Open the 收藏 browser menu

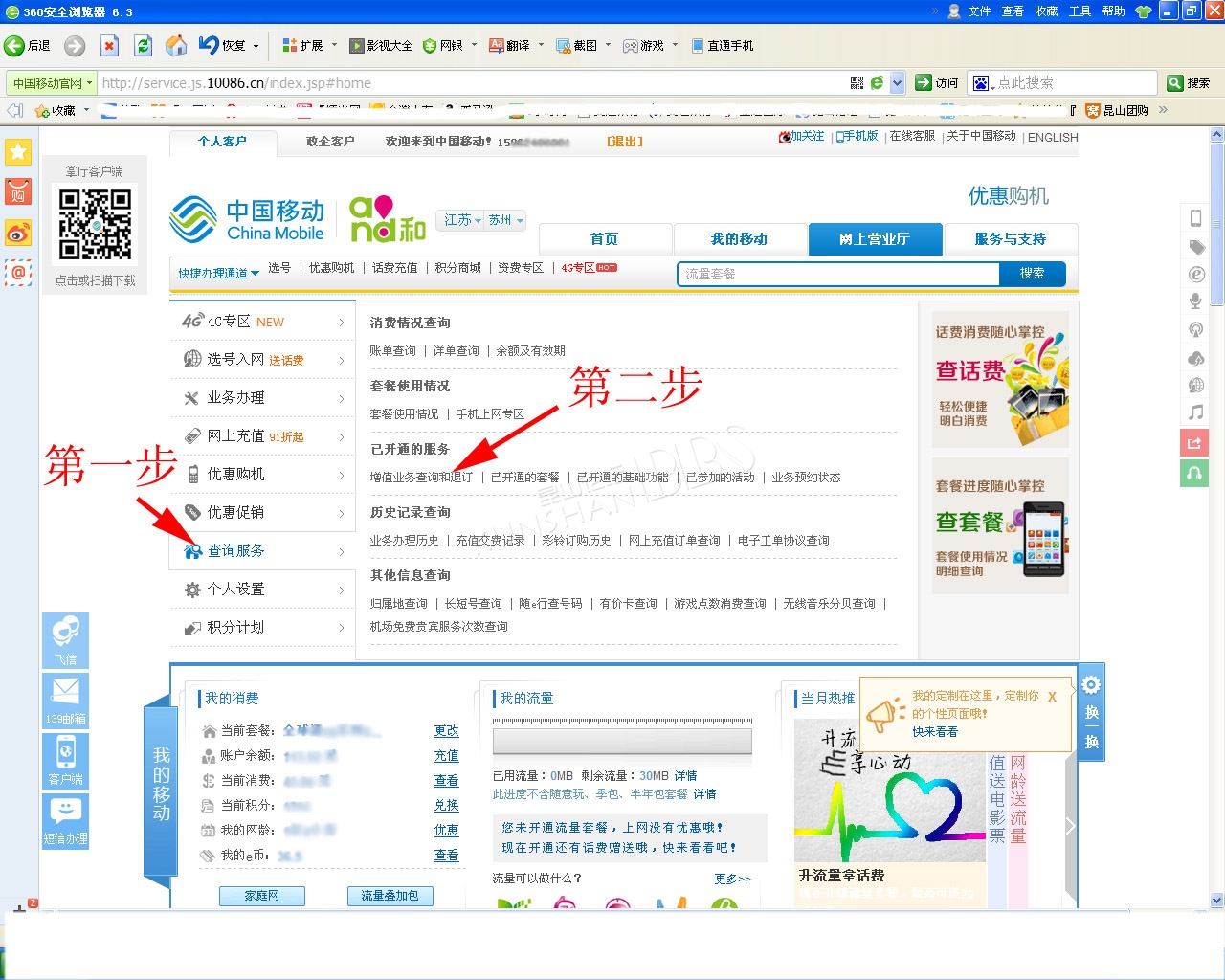click(1046, 11)
